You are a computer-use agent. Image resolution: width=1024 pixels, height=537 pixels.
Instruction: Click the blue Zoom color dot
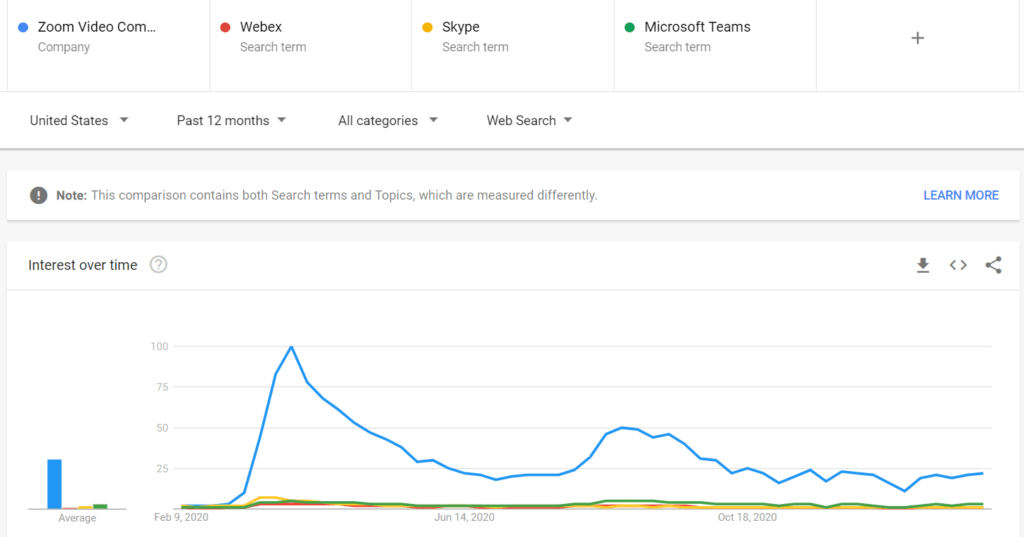tap(23, 27)
